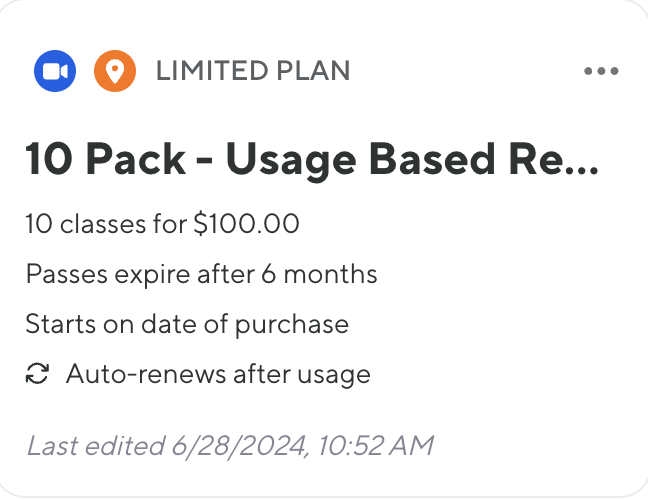The height and width of the screenshot is (500, 648).
Task: Click the $100.00 price text
Action: (245, 223)
